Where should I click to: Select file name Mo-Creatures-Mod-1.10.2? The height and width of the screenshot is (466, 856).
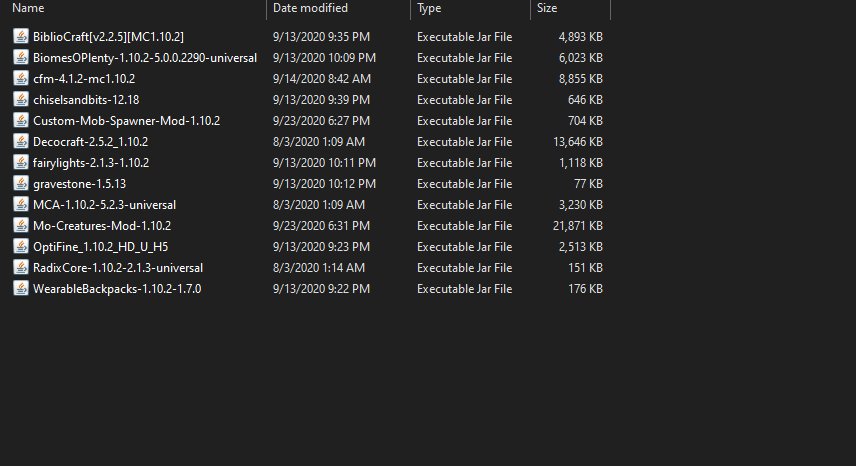tap(102, 226)
